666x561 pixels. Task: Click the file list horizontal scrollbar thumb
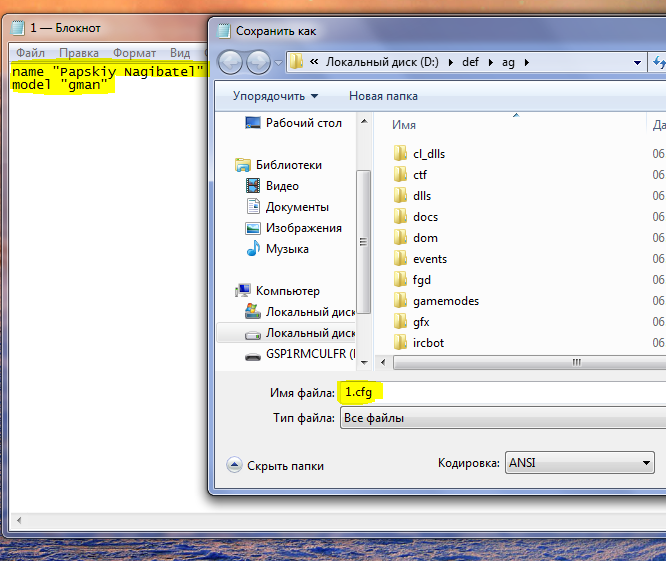pyautogui.click(x=529, y=363)
